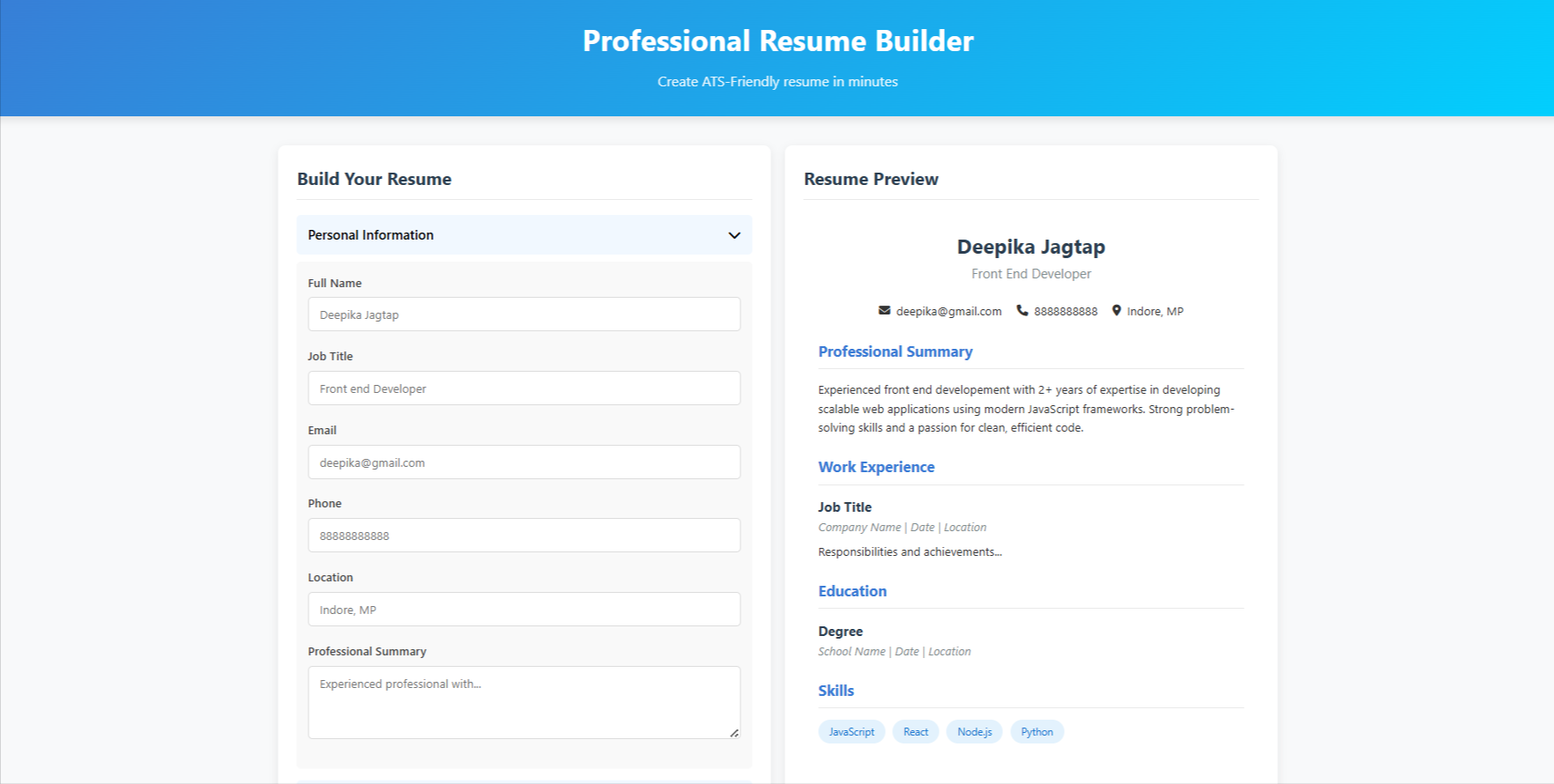Click the Full Name input field
This screenshot has width=1554, height=784.
pos(524,314)
